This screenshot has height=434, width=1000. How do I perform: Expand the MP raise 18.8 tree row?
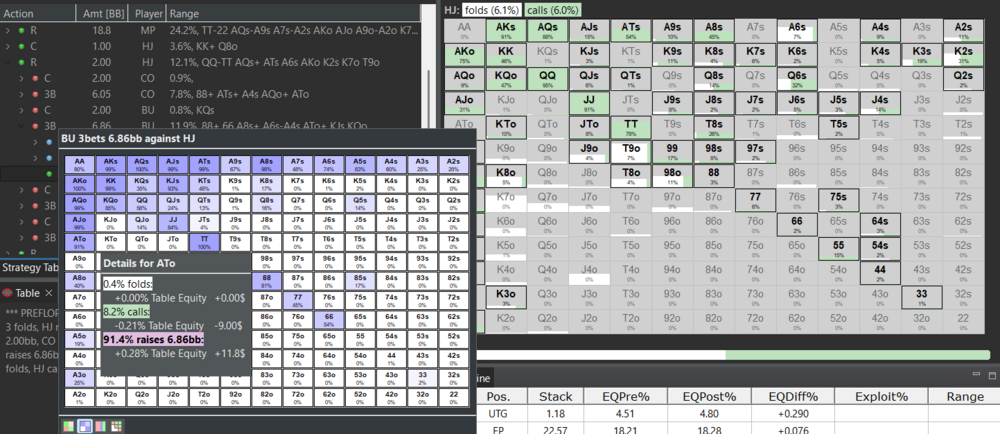tap(9, 31)
